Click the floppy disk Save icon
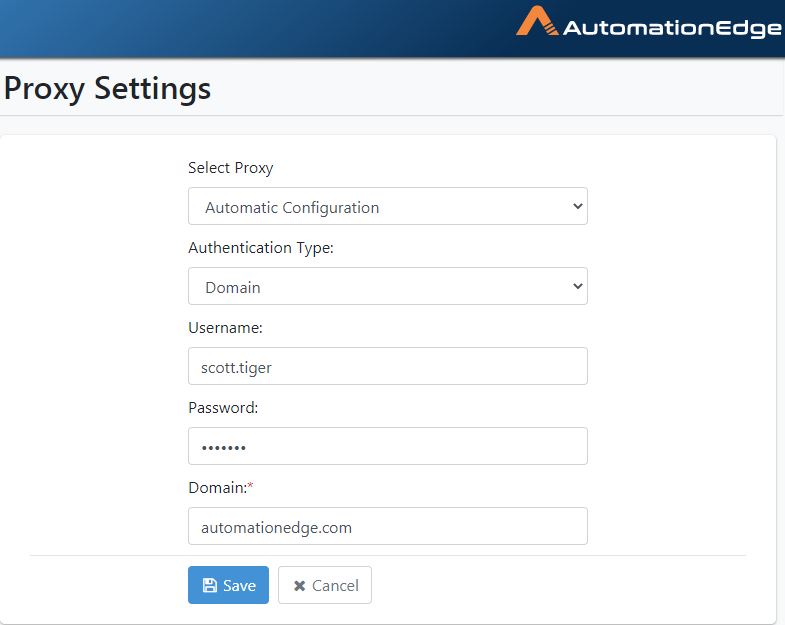The image size is (785, 625). 210,585
